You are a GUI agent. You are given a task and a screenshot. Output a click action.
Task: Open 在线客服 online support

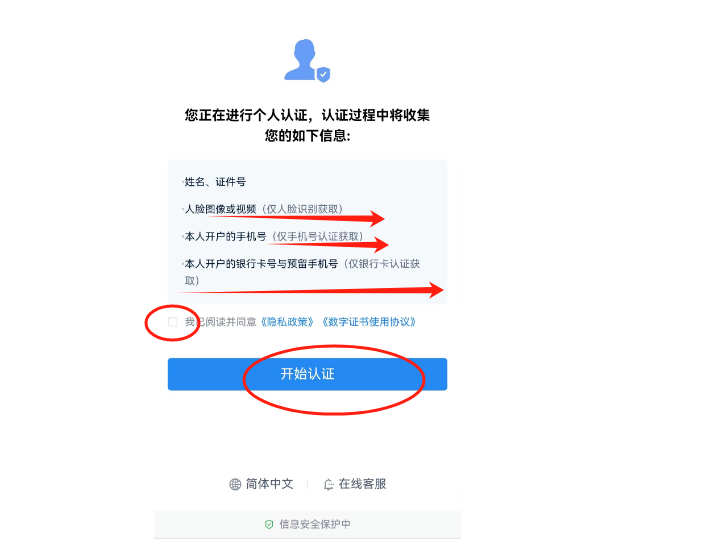355,484
